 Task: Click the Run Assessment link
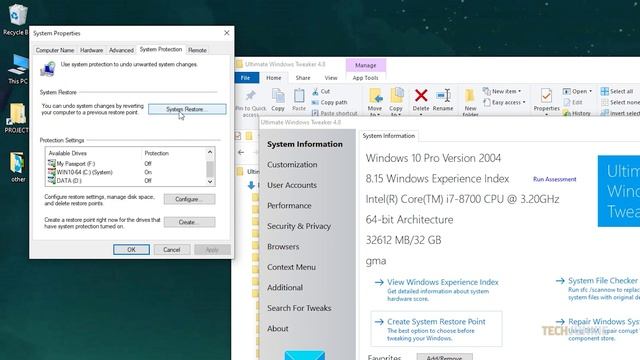(x=554, y=179)
